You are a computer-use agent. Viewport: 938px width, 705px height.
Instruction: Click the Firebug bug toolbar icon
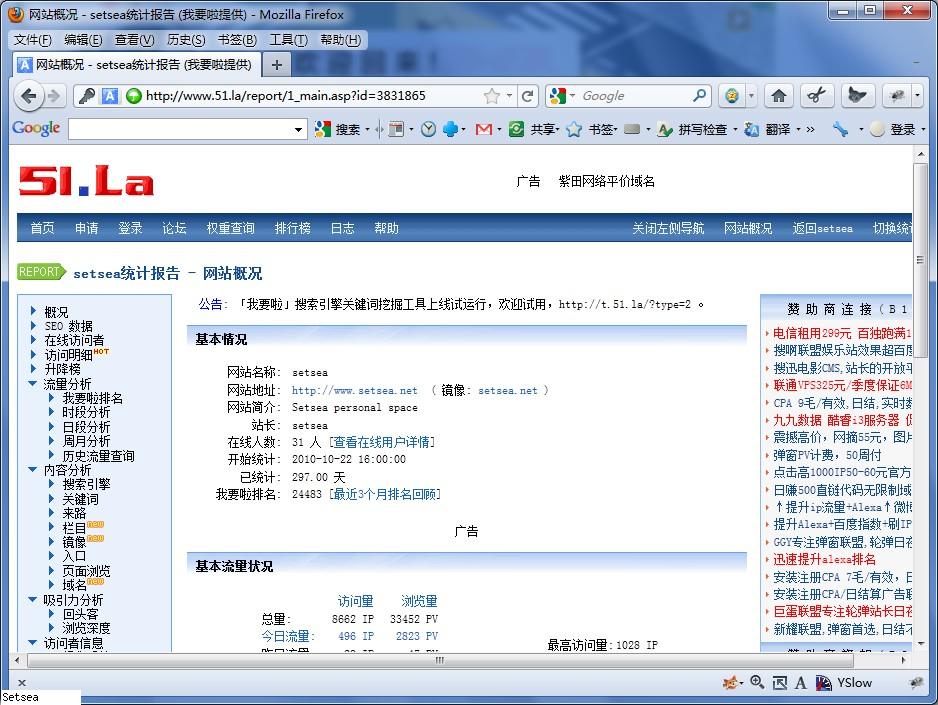(896, 96)
